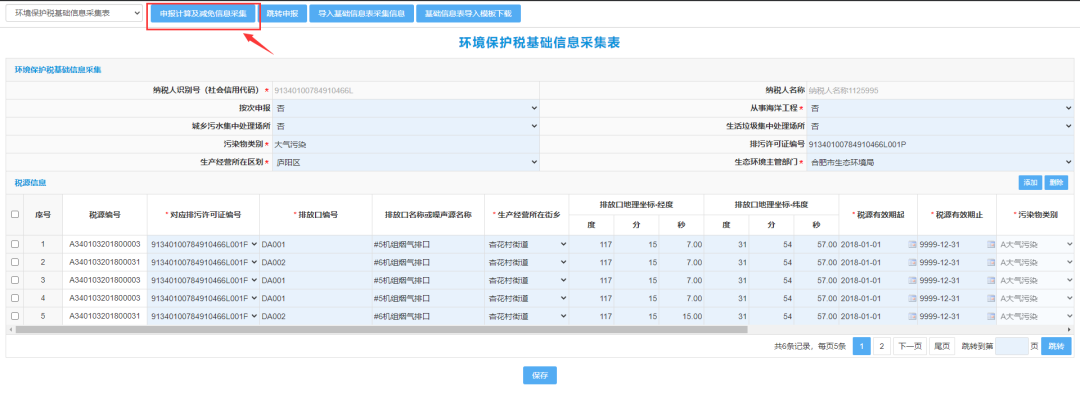Click the 纳税人名称 field
Image resolution: width=1080 pixels, height=395 pixels.
940,90
